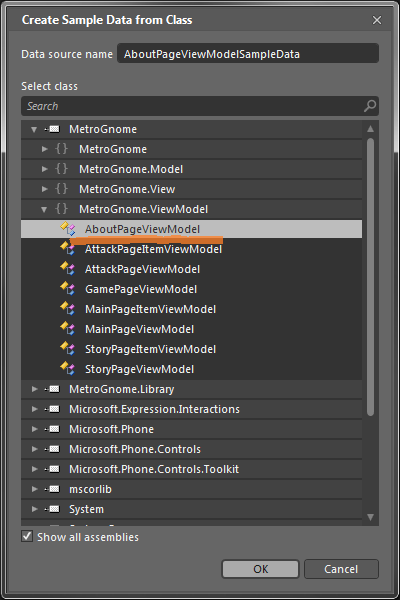Click the class icon beside StoryPageViewModel
This screenshot has height=600, width=400.
(68, 368)
